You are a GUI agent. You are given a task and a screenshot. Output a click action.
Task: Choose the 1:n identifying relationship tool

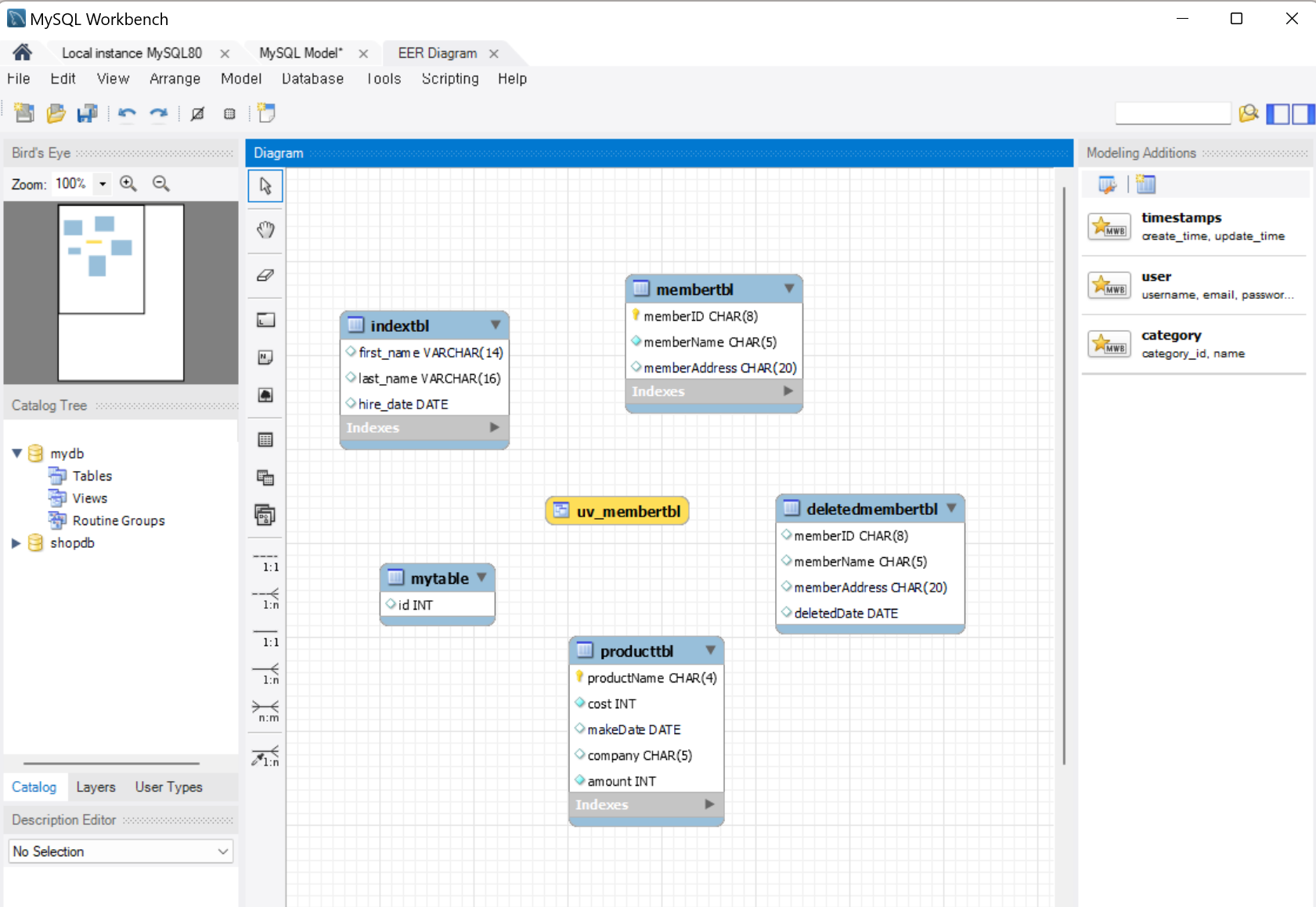click(266, 675)
